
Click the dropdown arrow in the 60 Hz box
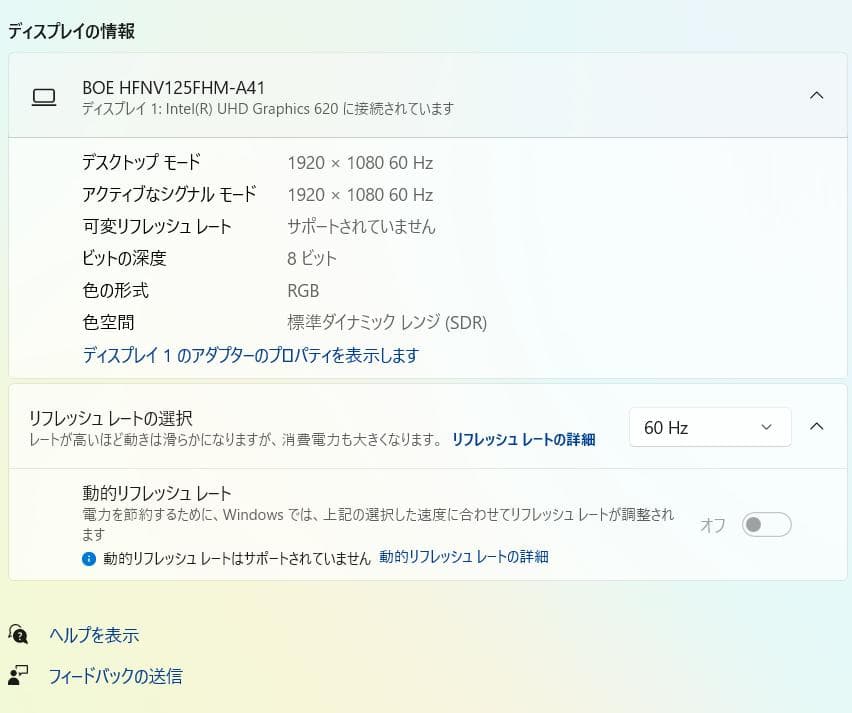(x=766, y=427)
